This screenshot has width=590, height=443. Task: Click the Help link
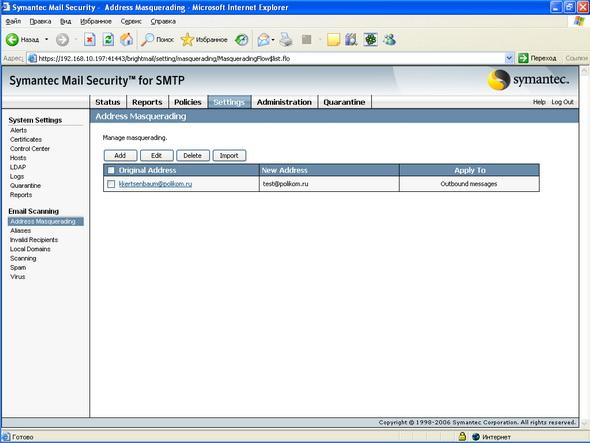(x=539, y=102)
